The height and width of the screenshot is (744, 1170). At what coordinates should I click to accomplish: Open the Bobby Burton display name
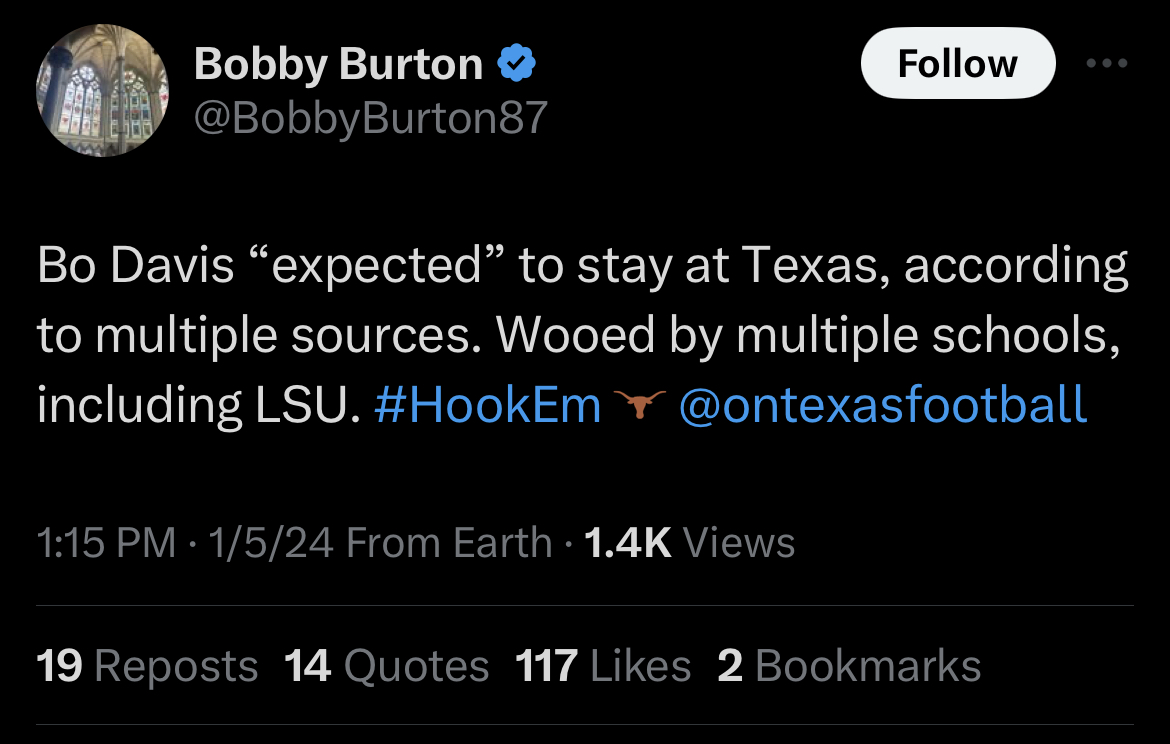[x=338, y=65]
